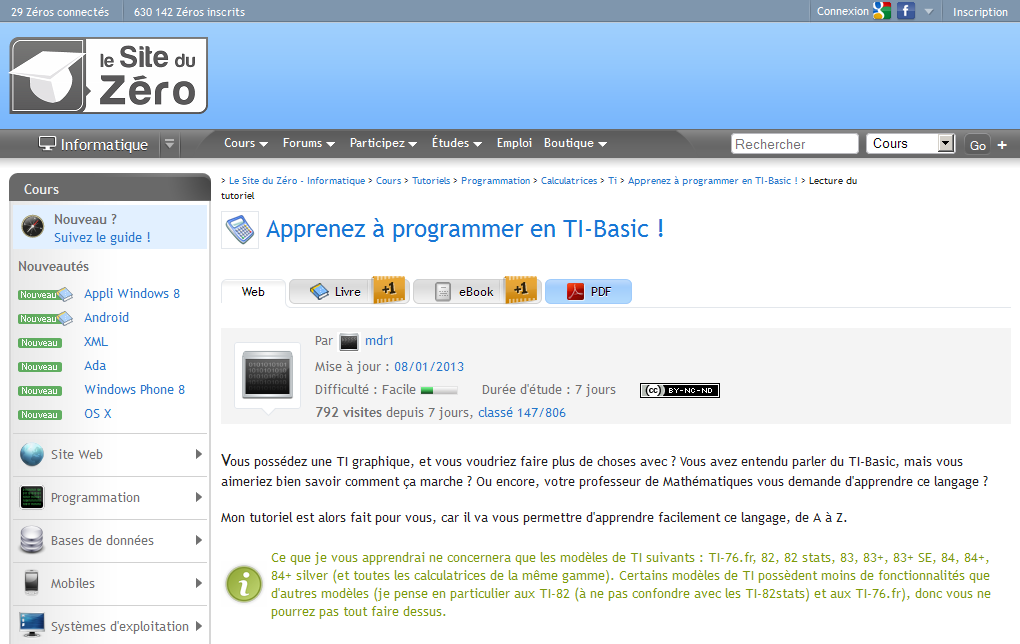
Task: Sign in with the Google icon
Action: [882, 10]
